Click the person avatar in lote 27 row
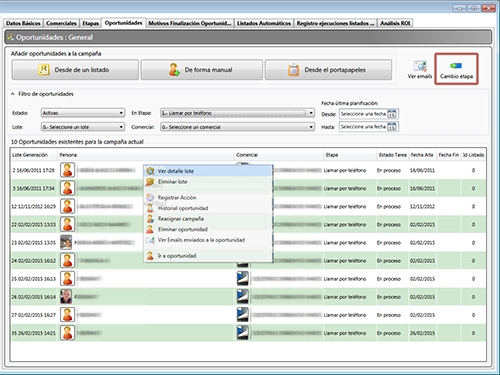This screenshot has width=500, height=375. click(x=67, y=315)
